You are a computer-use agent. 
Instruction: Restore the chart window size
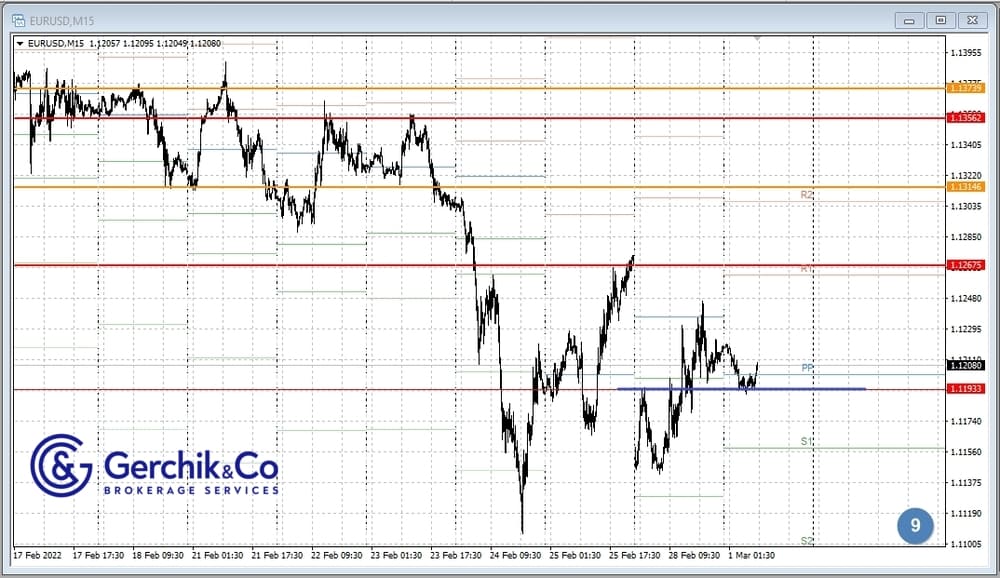940,20
